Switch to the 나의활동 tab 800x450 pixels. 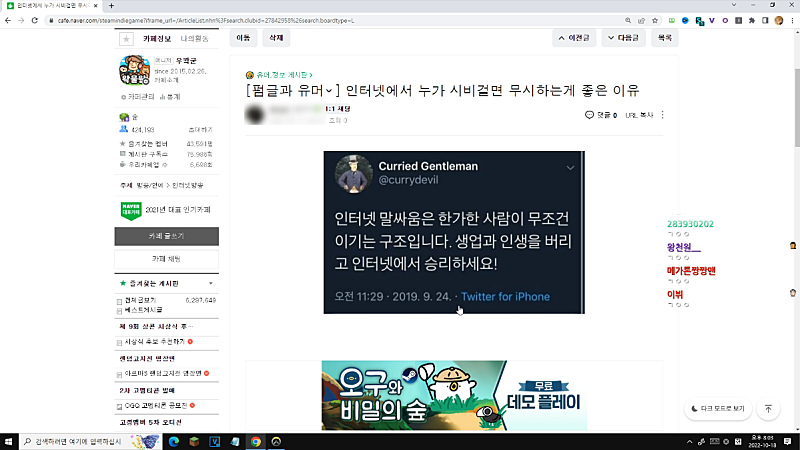click(194, 39)
